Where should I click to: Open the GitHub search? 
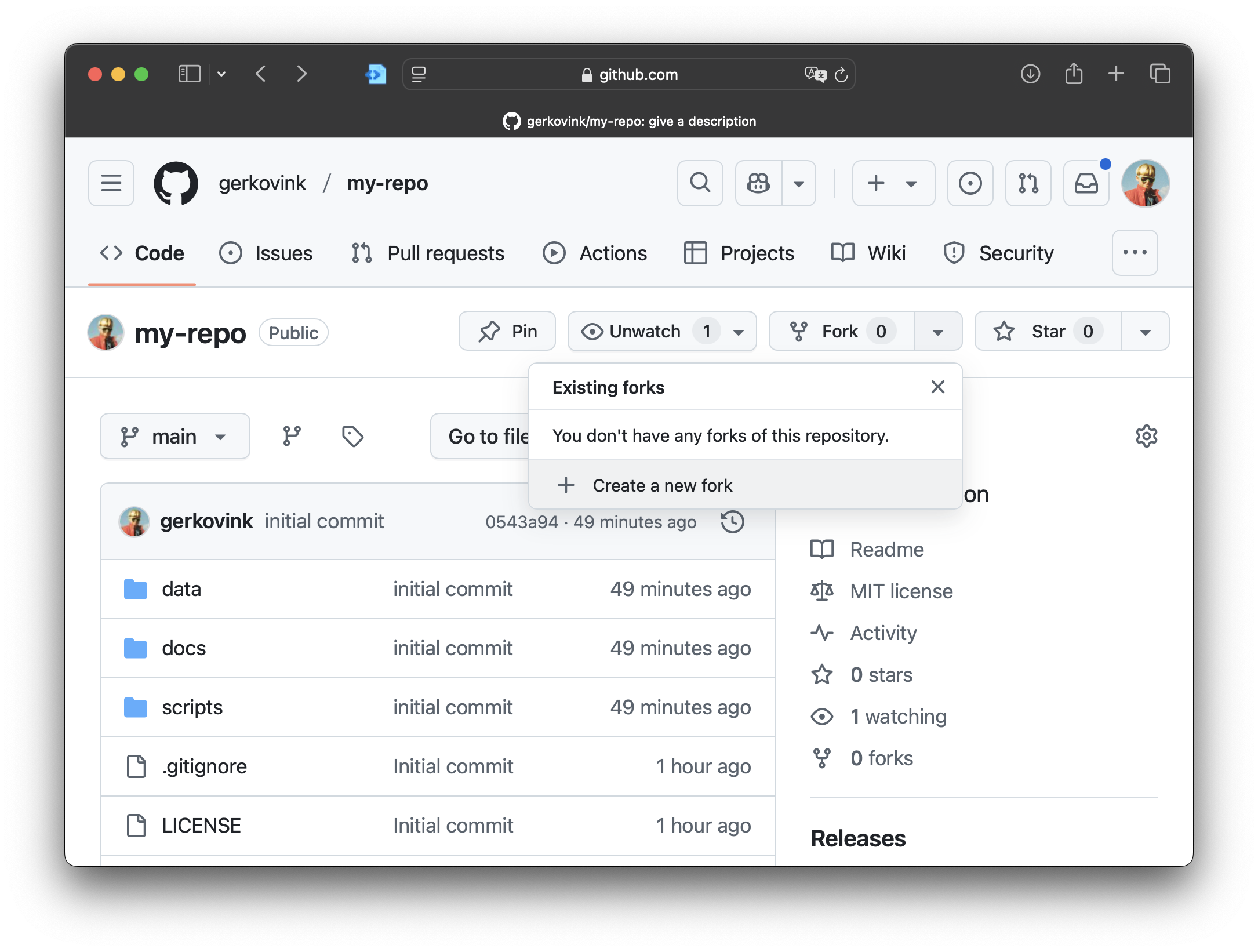[x=700, y=183]
